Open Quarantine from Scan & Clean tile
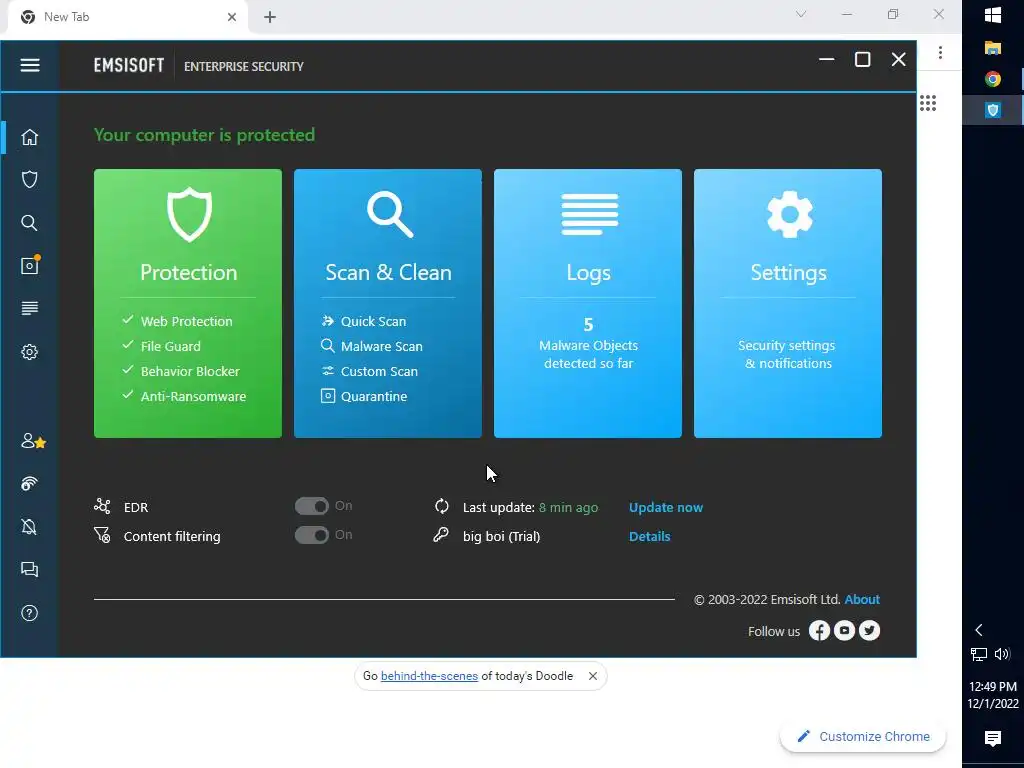Viewport: 1024px width, 768px height. pyautogui.click(x=374, y=396)
